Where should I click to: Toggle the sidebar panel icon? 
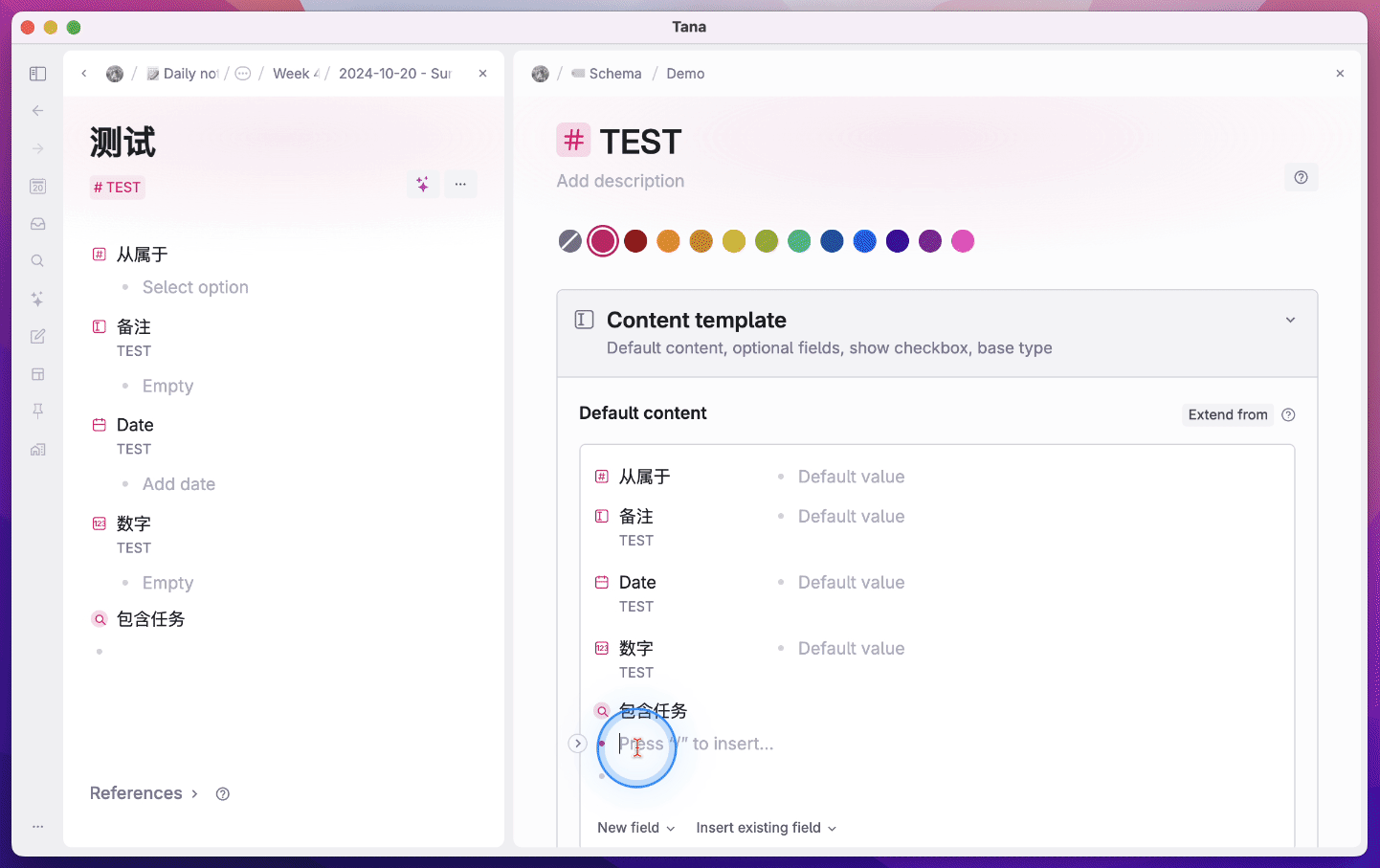38,74
